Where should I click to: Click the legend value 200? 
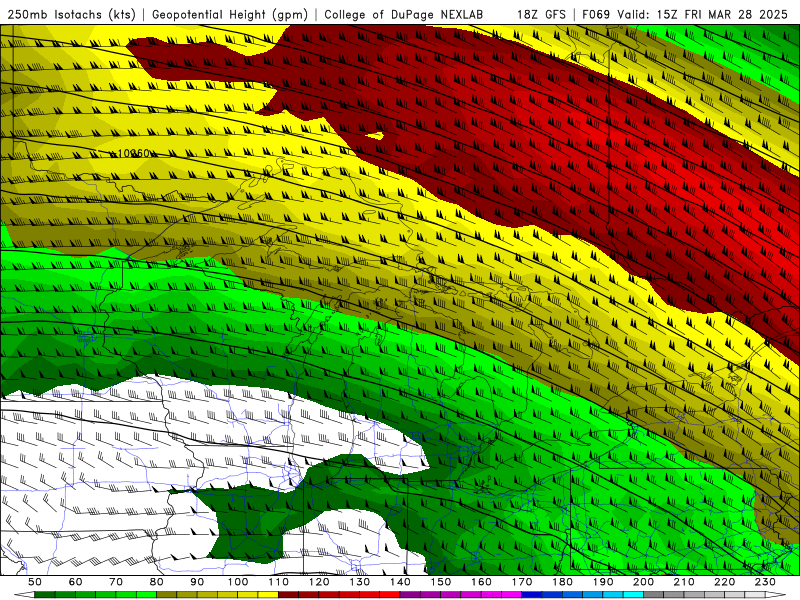pos(643,582)
